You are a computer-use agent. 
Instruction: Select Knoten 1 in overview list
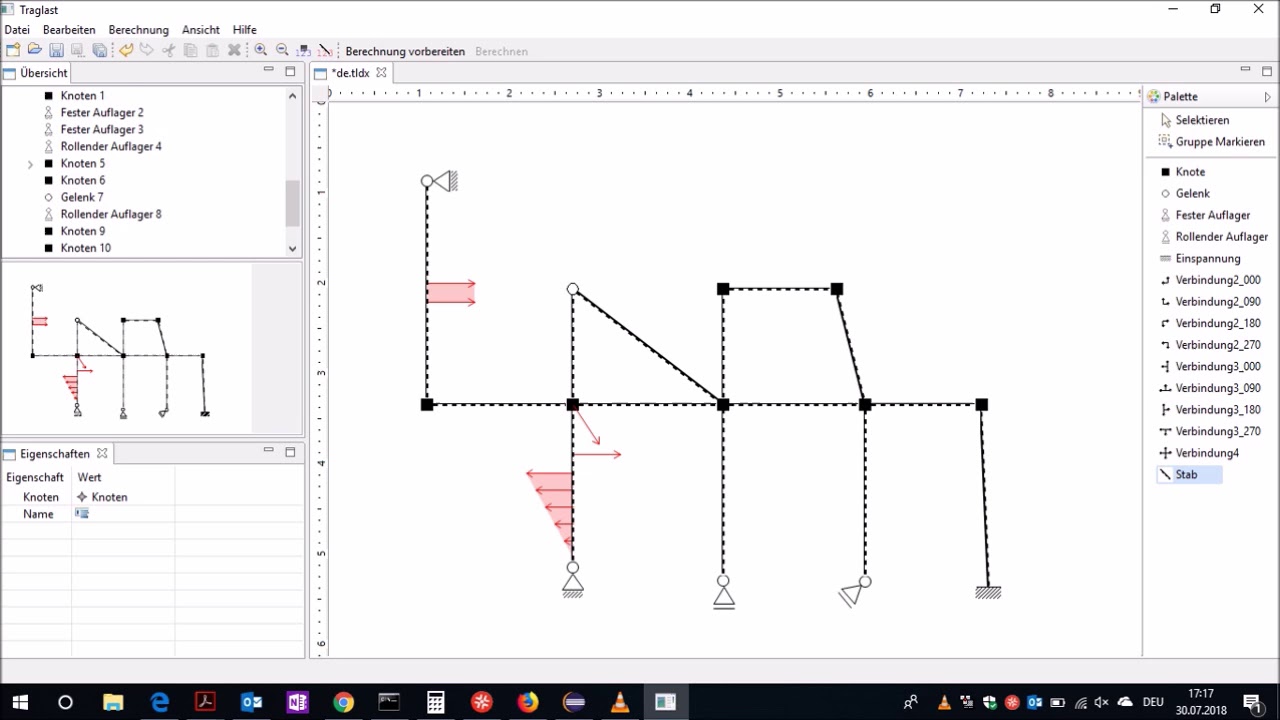pyautogui.click(x=82, y=96)
